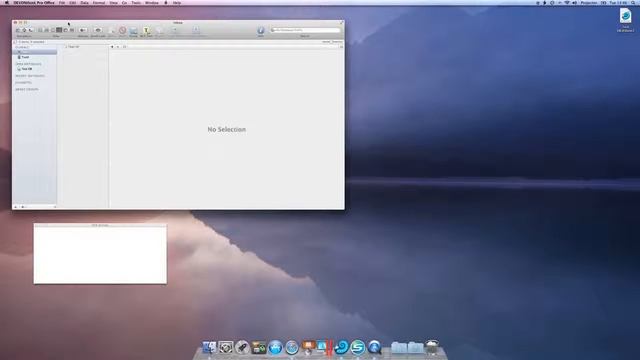Click the RECENT DATABASES sidebar header
Screen dimensions: 640x360
(30, 76)
